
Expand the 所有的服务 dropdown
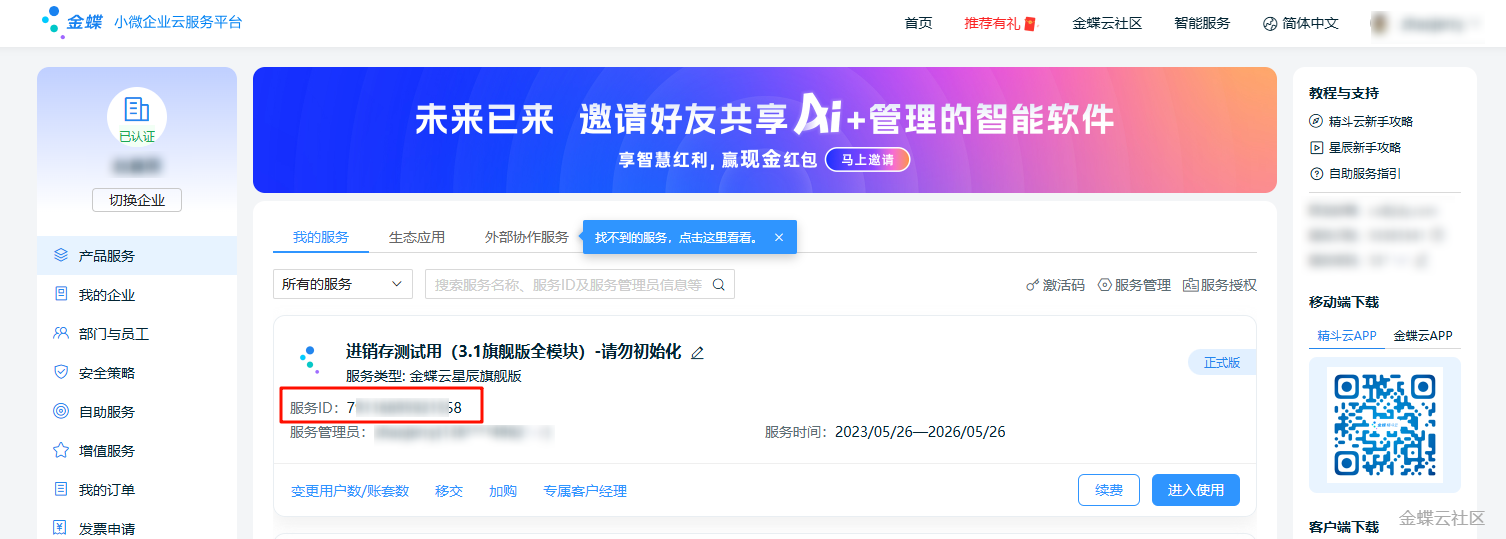(x=343, y=284)
